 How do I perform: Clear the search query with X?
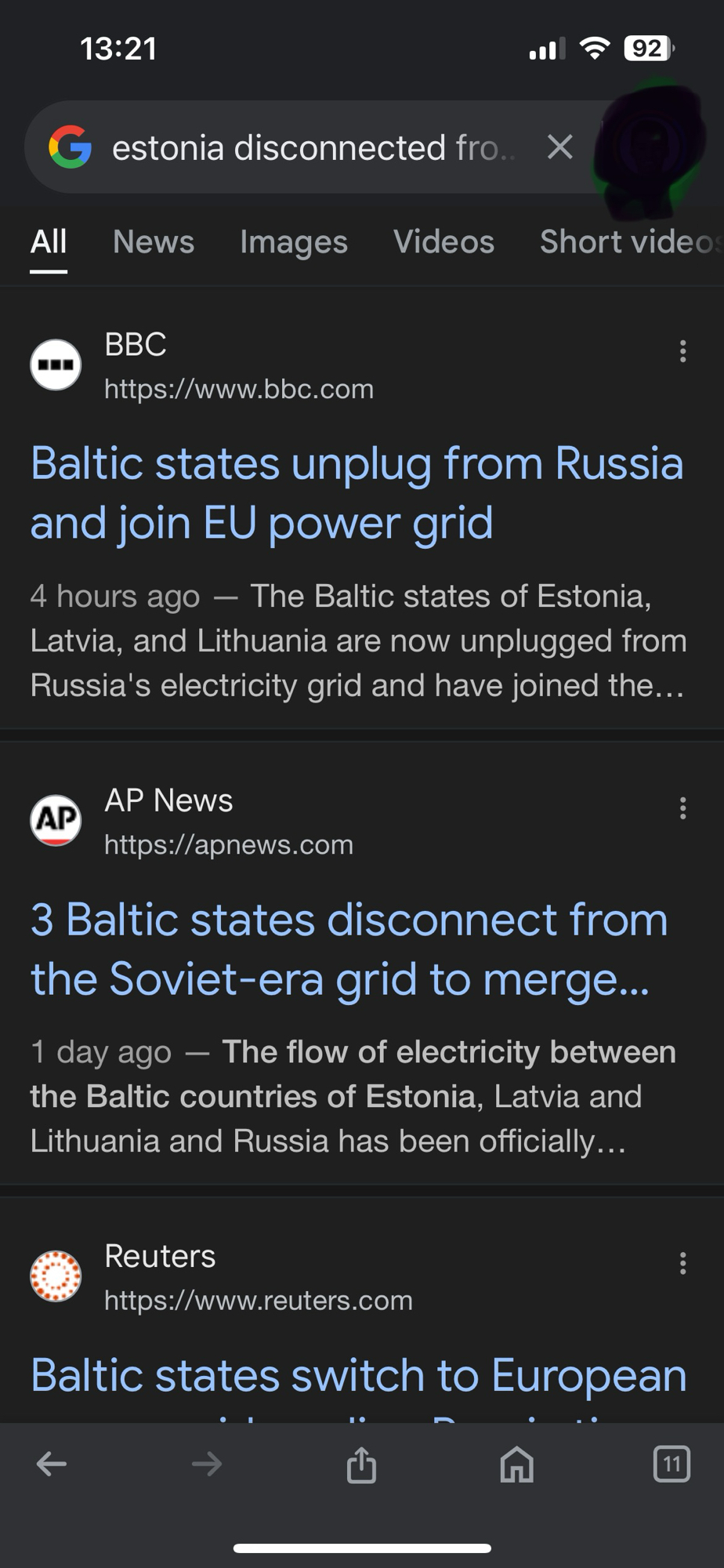click(559, 147)
